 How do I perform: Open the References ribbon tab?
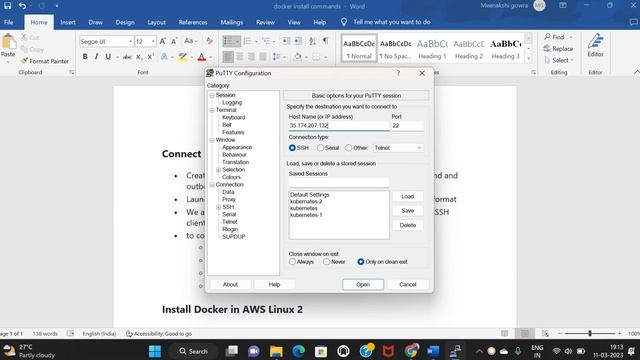[x=193, y=22]
